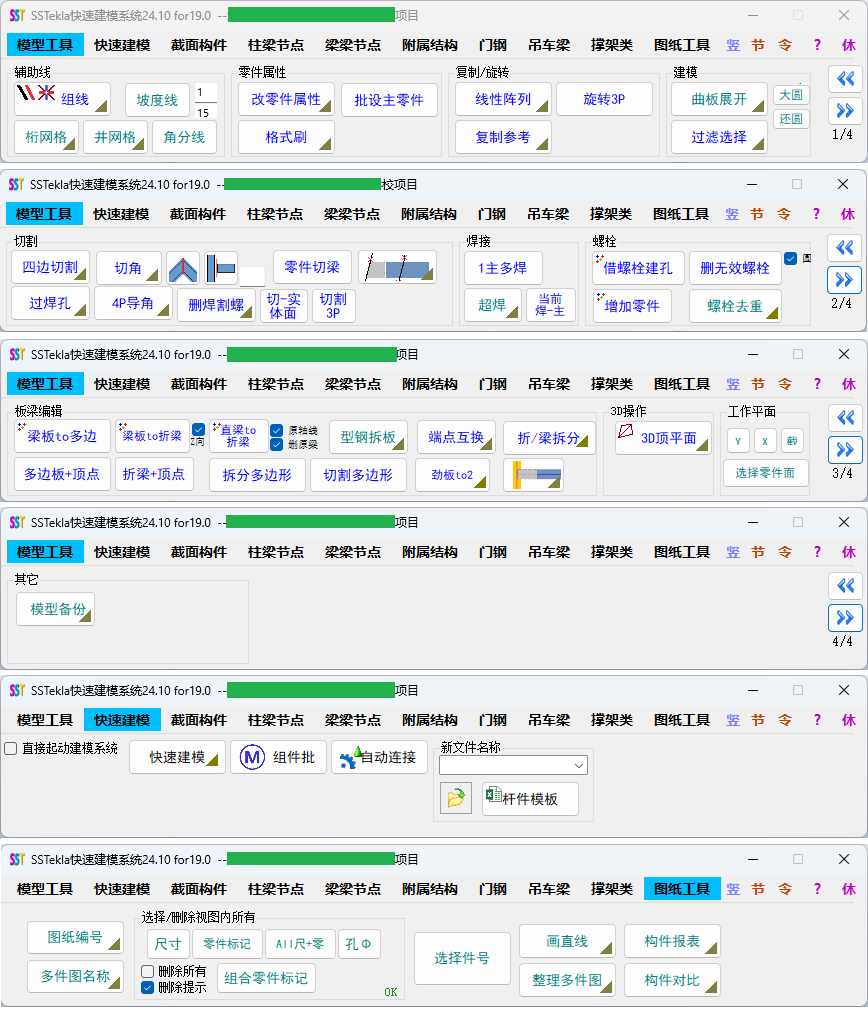Click the next-page arrow beside 3/4

(x=845, y=450)
